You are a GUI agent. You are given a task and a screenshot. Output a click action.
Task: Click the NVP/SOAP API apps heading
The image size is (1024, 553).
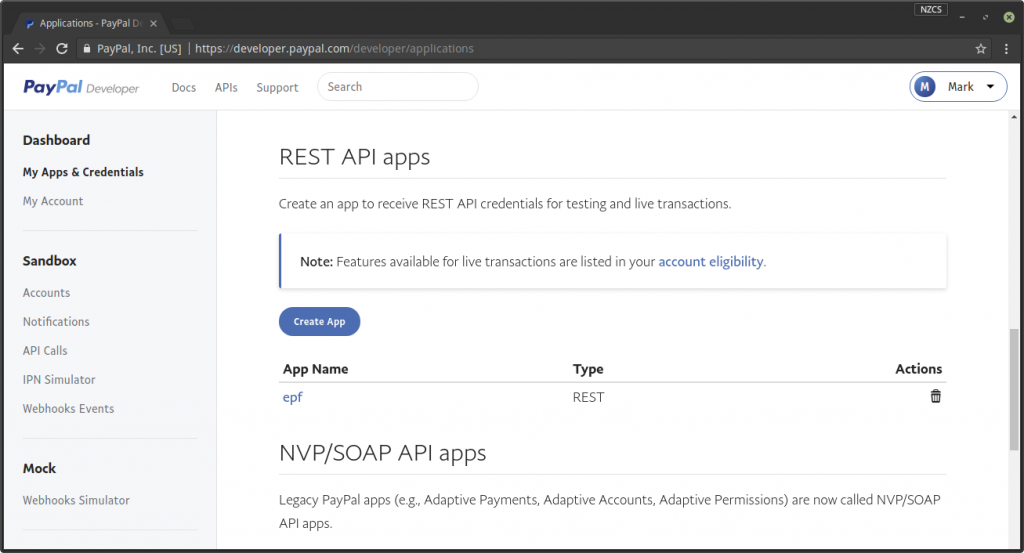pos(383,453)
